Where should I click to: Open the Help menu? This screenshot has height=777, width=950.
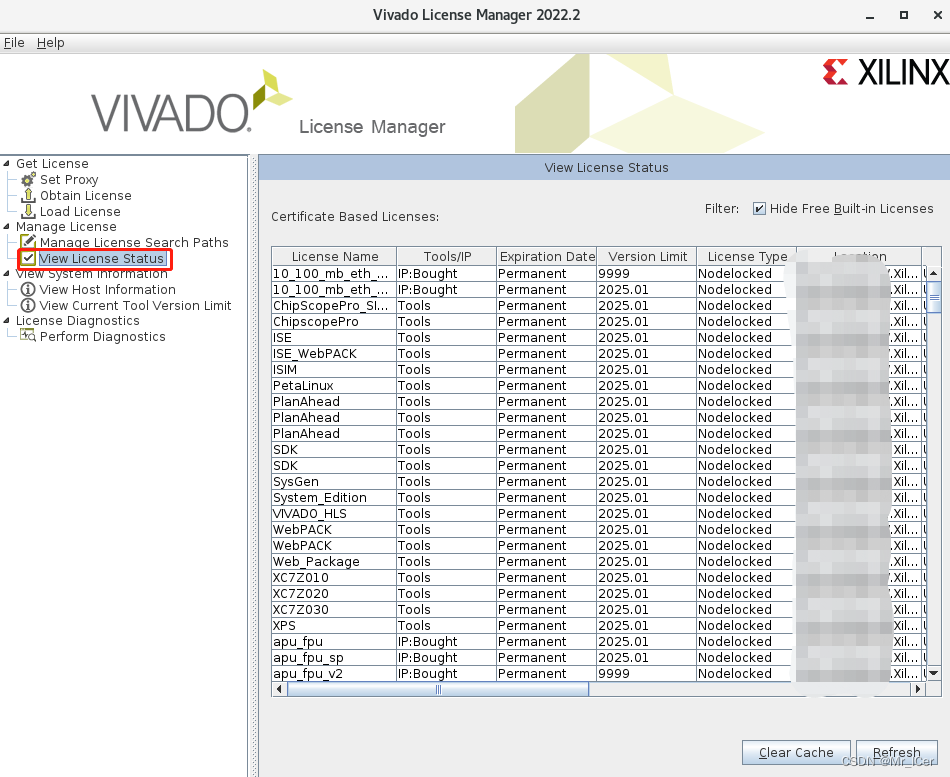coord(50,42)
